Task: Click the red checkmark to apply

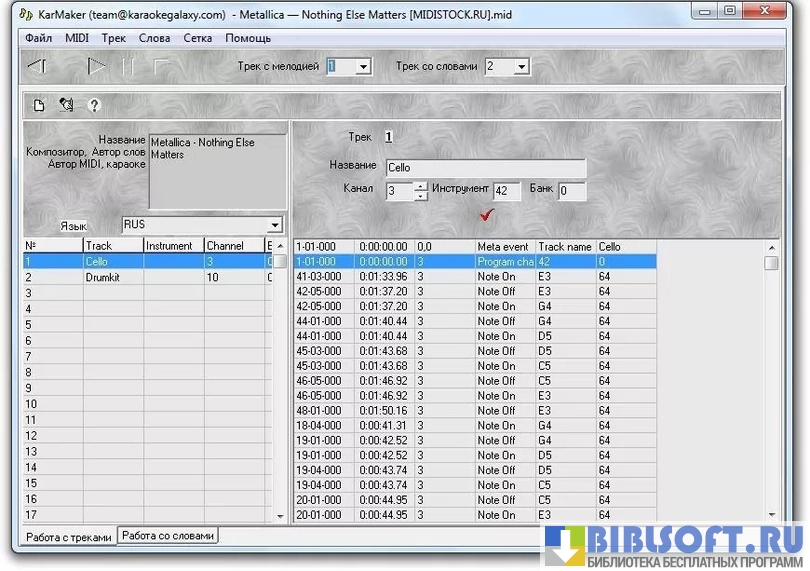Action: click(x=488, y=214)
